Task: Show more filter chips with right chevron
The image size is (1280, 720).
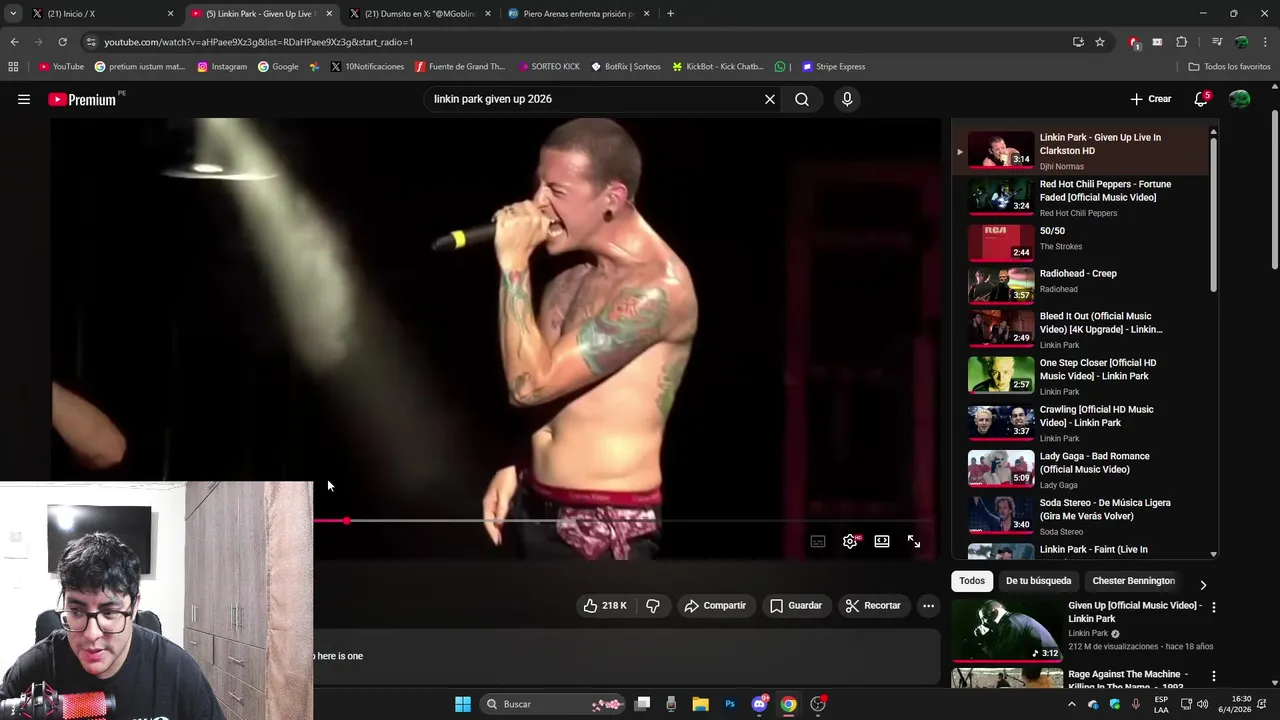Action: point(1203,585)
